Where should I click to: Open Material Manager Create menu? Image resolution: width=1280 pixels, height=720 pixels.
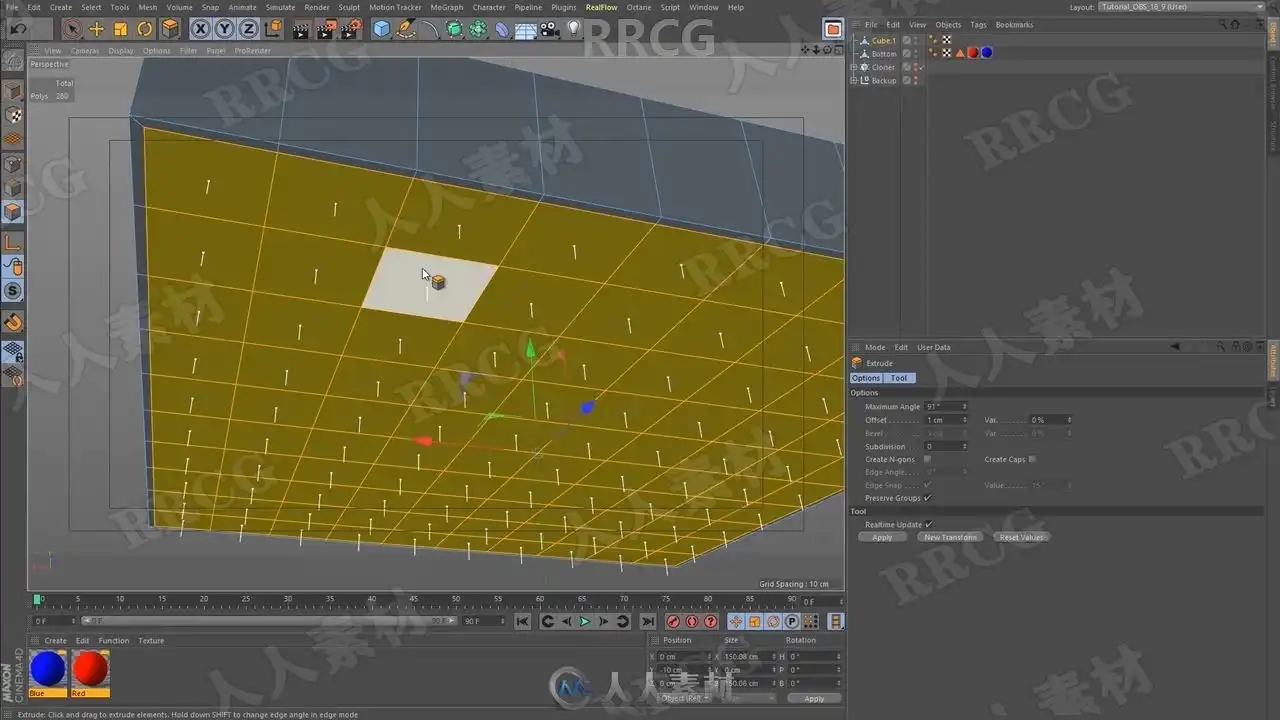click(x=56, y=640)
